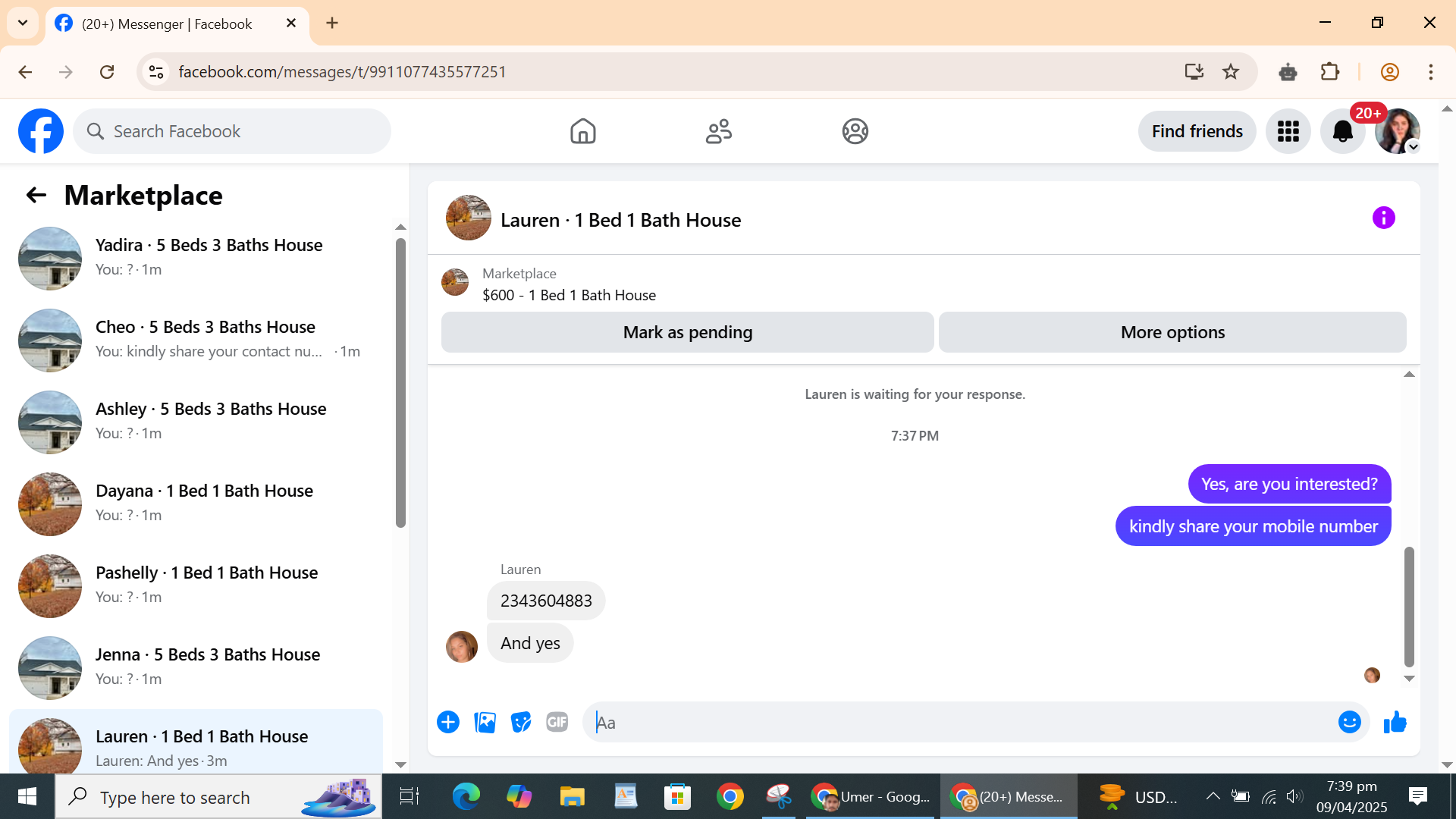Open the Windows Start menu
This screenshot has height=819, width=1456.
click(x=27, y=796)
